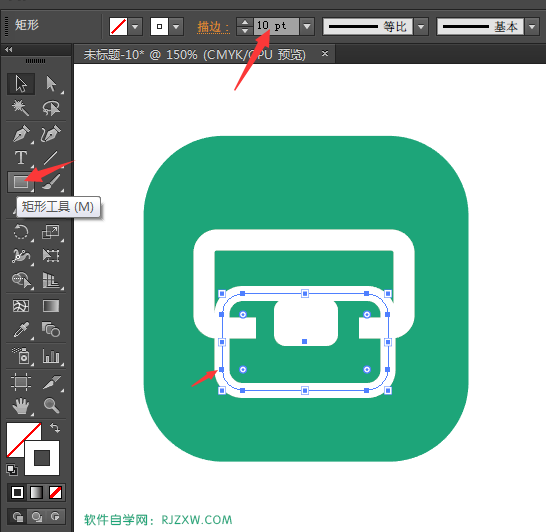The image size is (546, 532).
Task: Click the control bar stroke swatch
Action: click(x=159, y=26)
